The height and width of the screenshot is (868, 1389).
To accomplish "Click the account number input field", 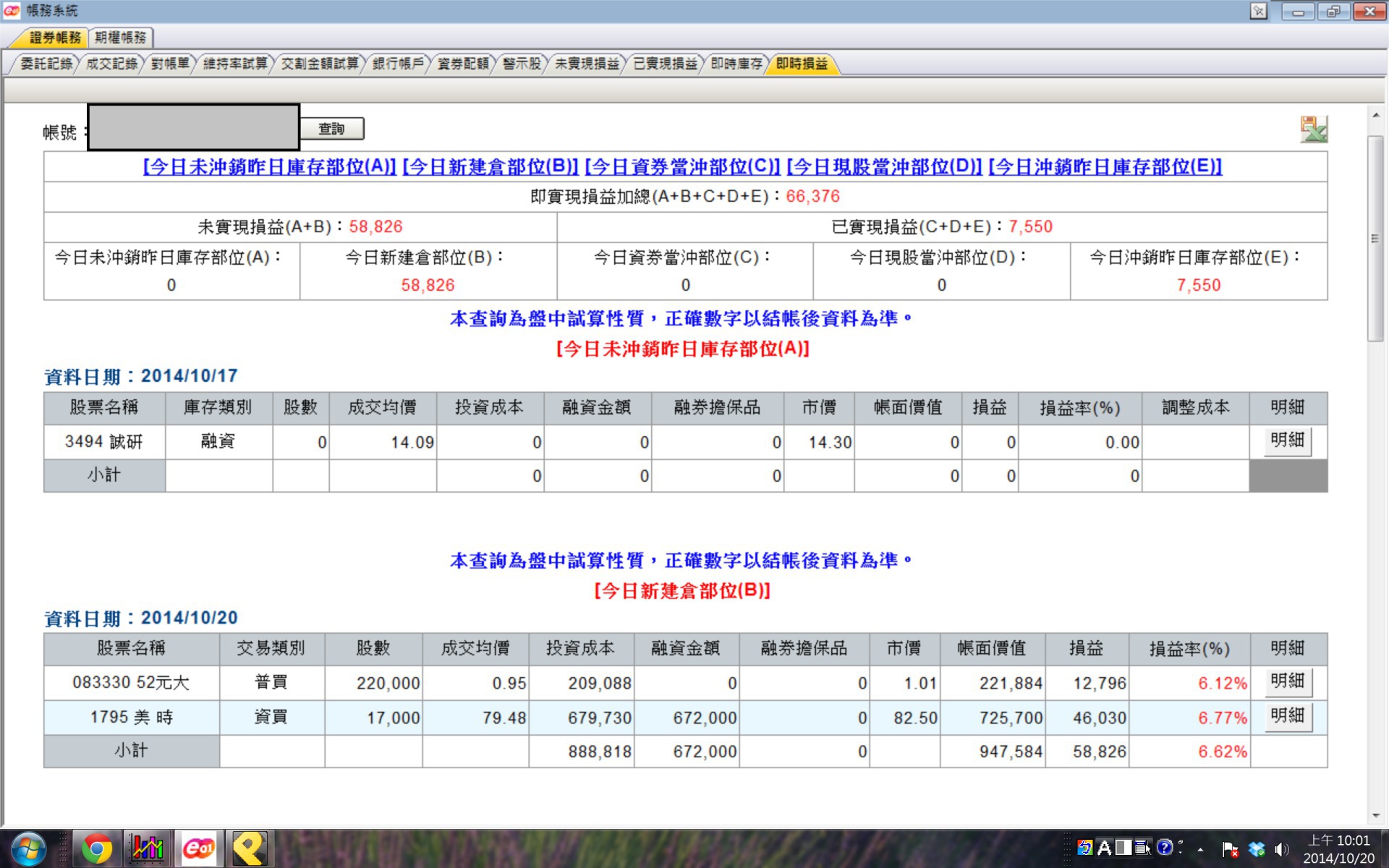I will (194, 127).
